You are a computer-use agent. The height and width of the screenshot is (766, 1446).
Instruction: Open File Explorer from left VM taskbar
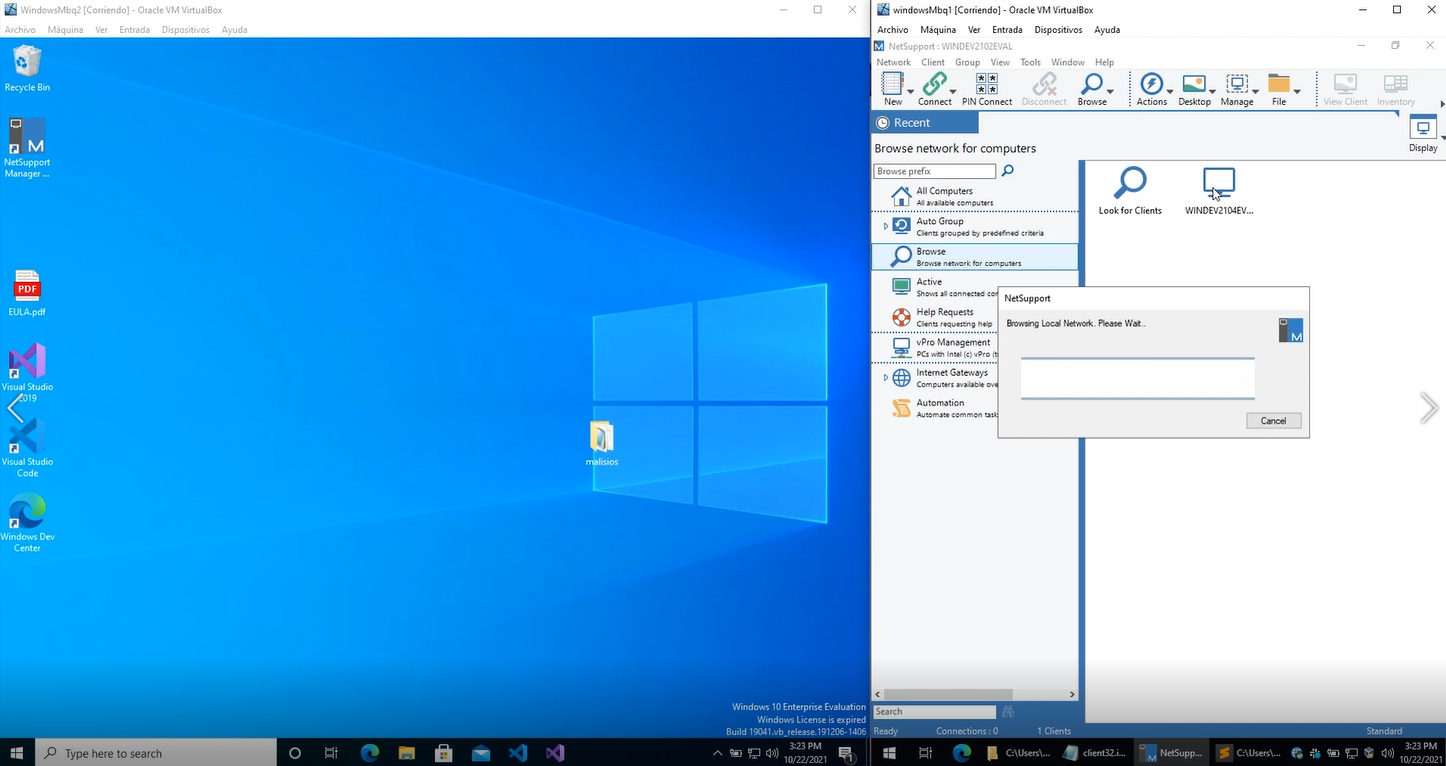pyautogui.click(x=406, y=753)
